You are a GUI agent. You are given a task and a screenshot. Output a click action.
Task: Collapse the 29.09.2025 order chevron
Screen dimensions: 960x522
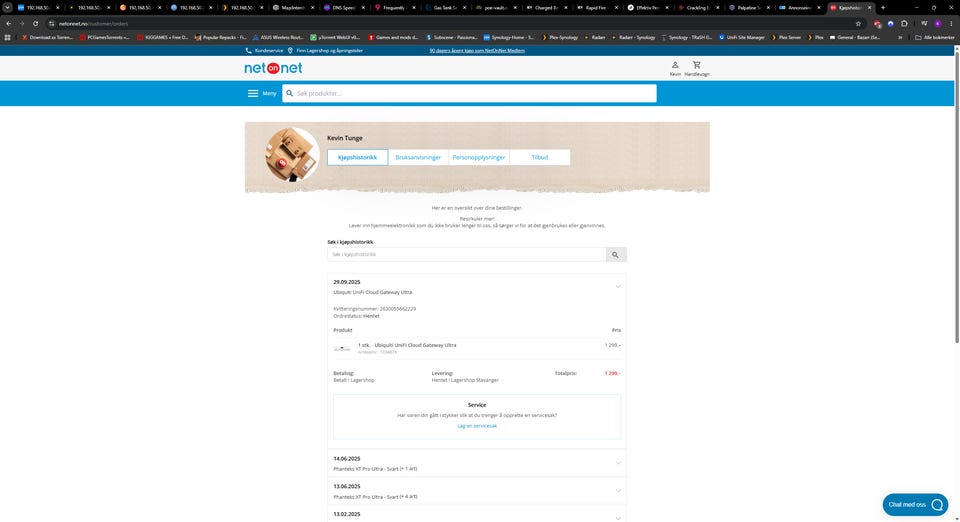(618, 286)
